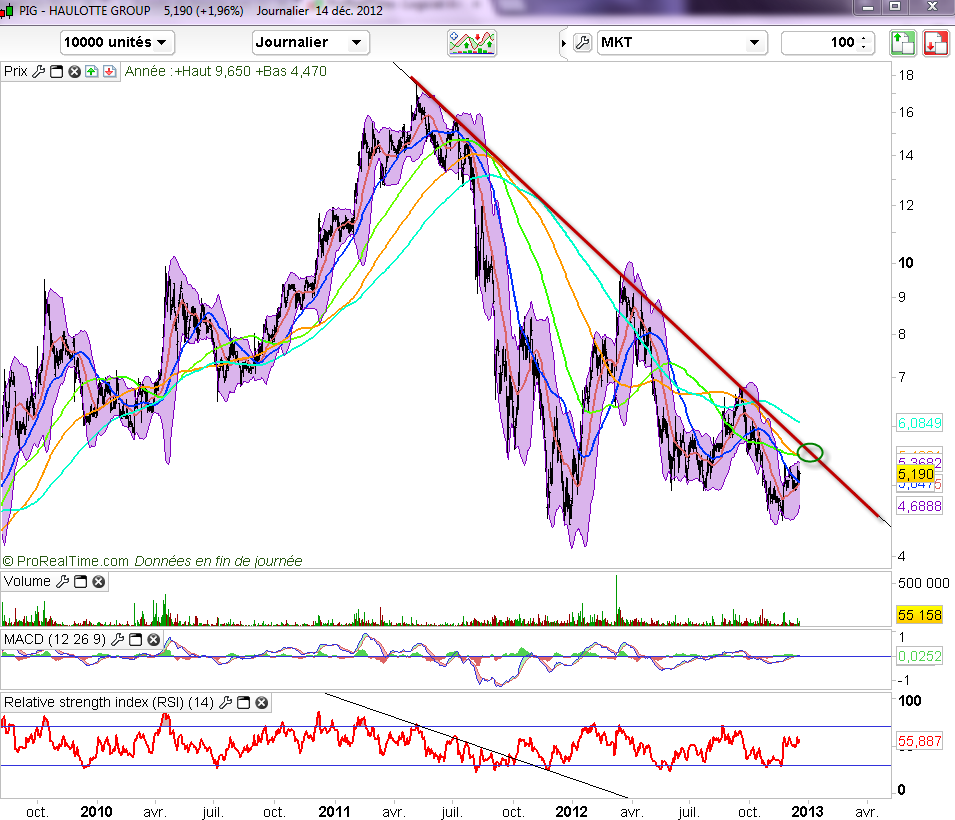The height and width of the screenshot is (820, 955).
Task: Click the green 0,0252 MACD value
Action: click(x=920, y=656)
